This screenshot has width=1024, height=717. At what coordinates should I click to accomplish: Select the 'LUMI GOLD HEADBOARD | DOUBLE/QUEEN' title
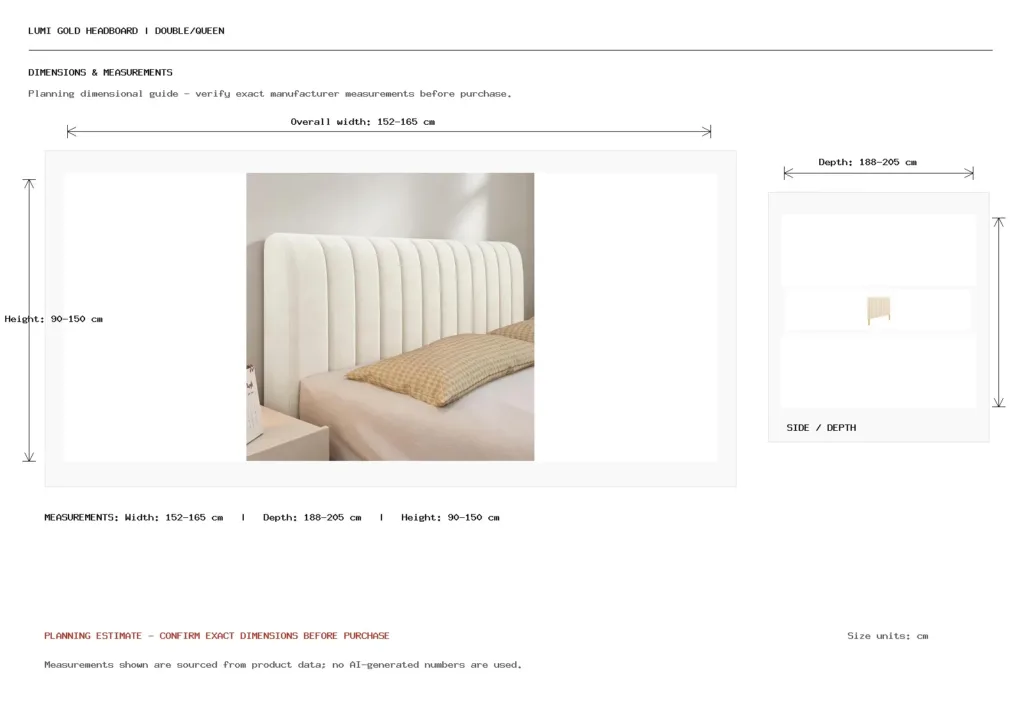(x=126, y=31)
